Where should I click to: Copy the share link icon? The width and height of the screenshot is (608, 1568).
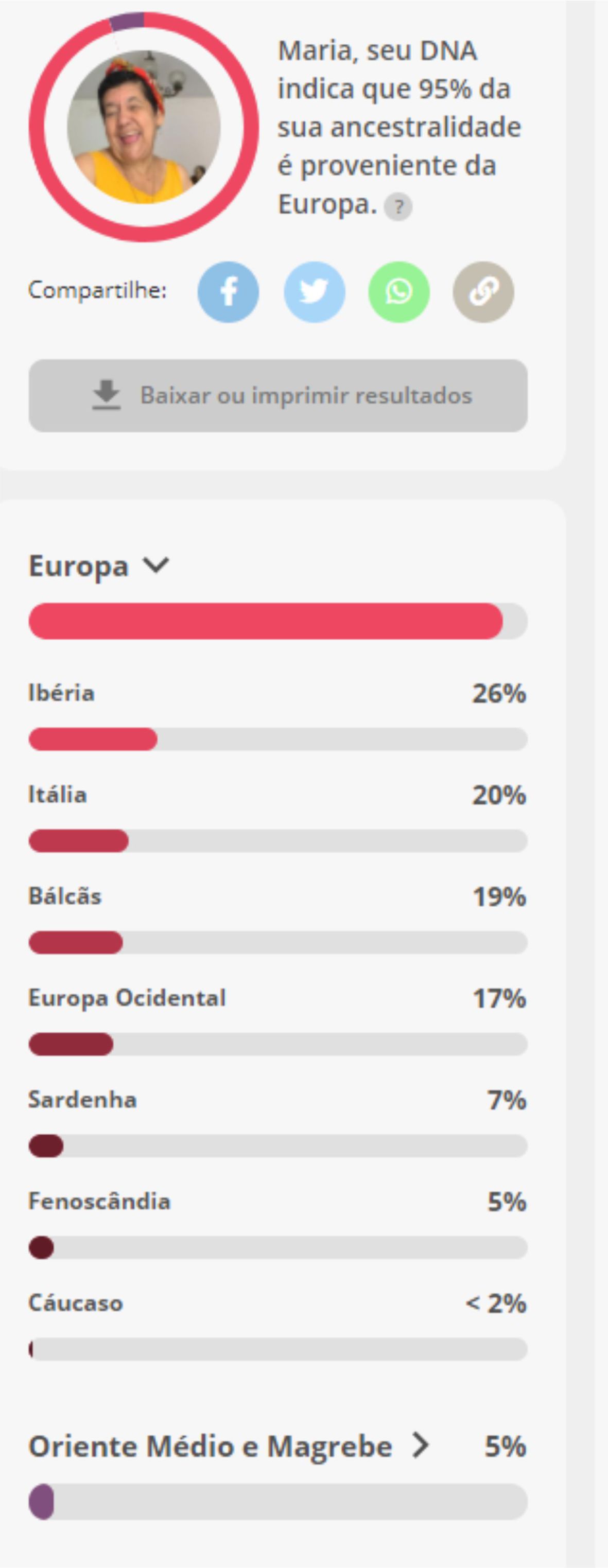[483, 292]
